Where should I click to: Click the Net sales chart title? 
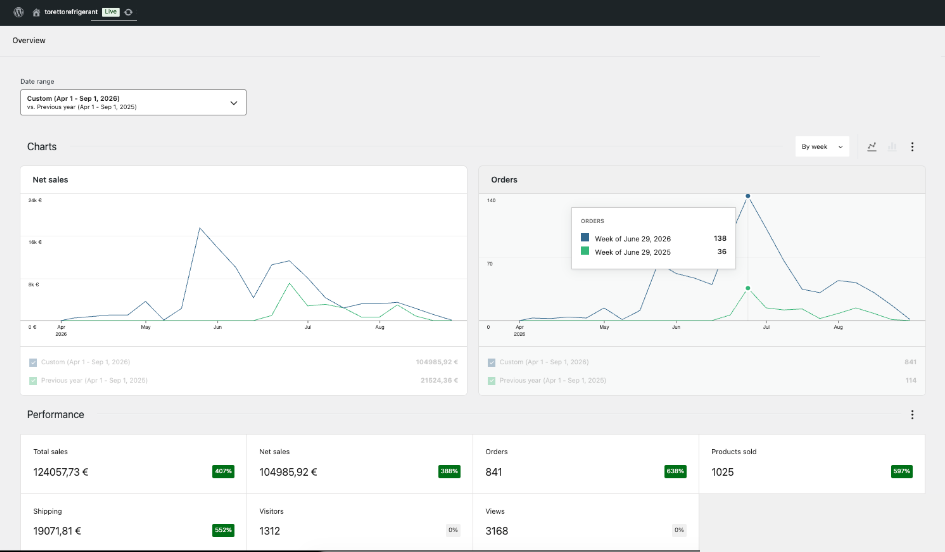pyautogui.click(x=50, y=180)
